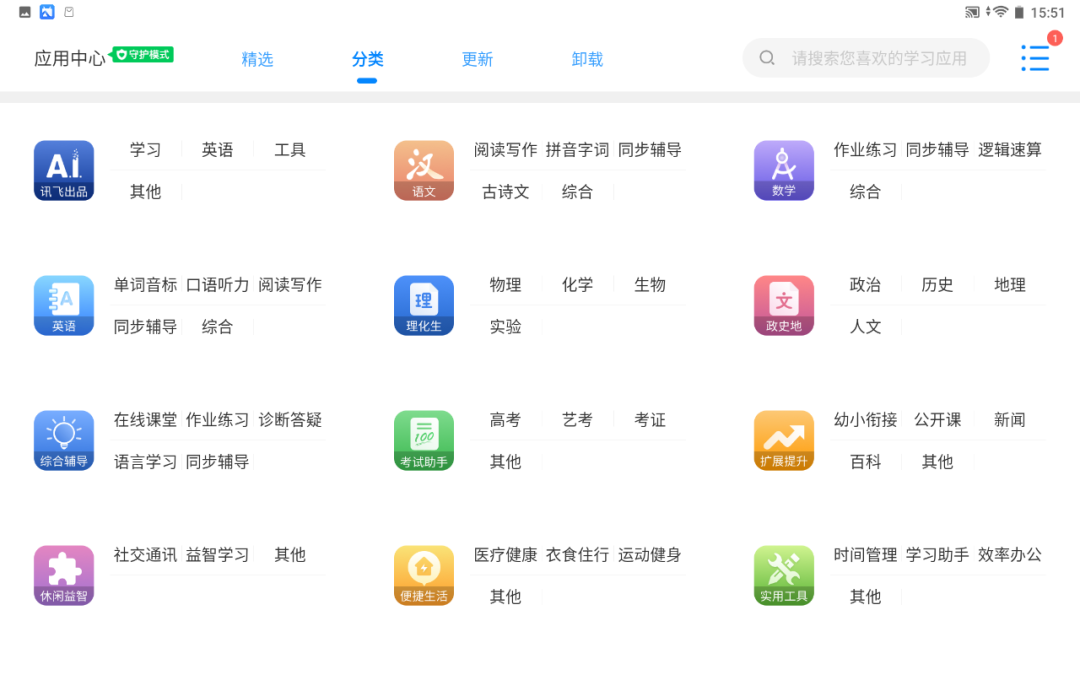Select the 分类 tab

click(368, 59)
